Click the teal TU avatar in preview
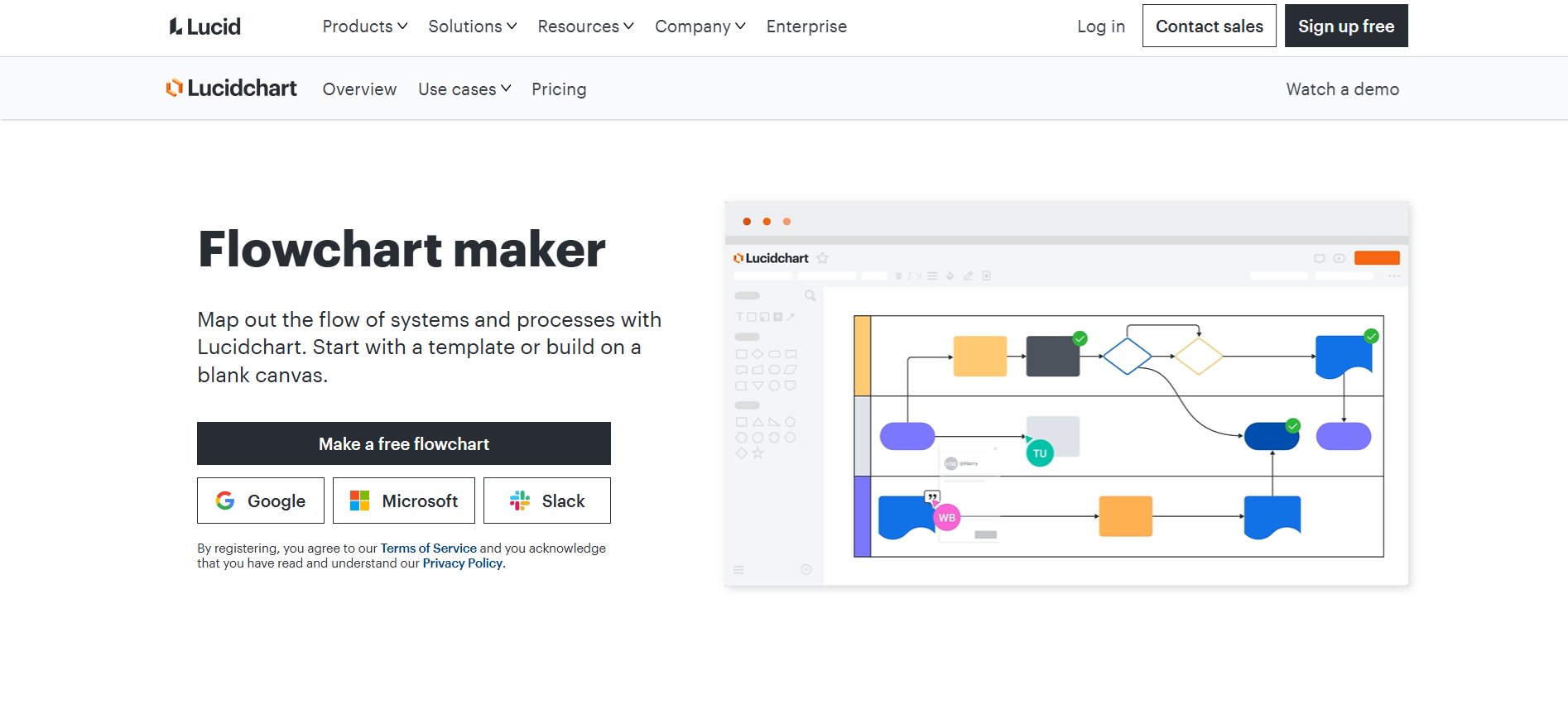The image size is (1568, 709). click(1040, 453)
